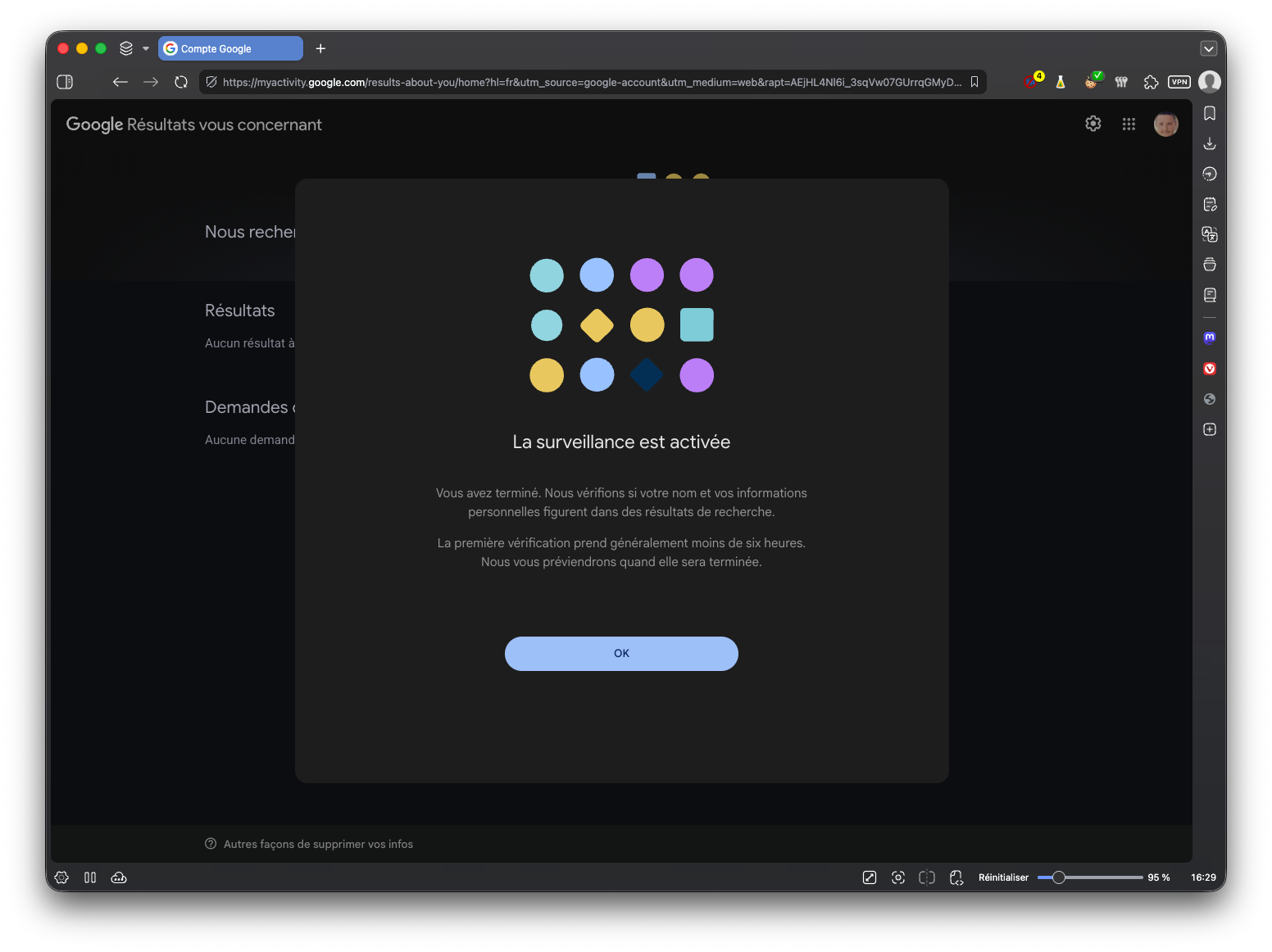Open Google apps grid launcher
Screen dimensions: 1272x952
click(x=1129, y=124)
